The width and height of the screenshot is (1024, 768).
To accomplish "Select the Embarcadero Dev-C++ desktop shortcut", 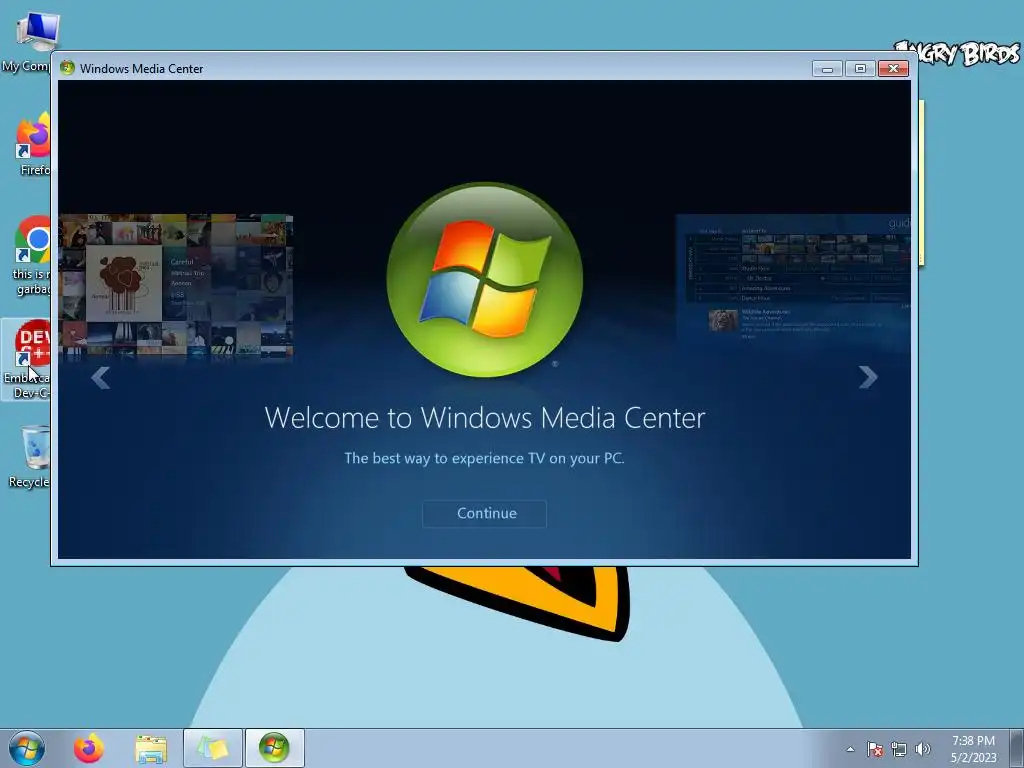I will pyautogui.click(x=26, y=360).
